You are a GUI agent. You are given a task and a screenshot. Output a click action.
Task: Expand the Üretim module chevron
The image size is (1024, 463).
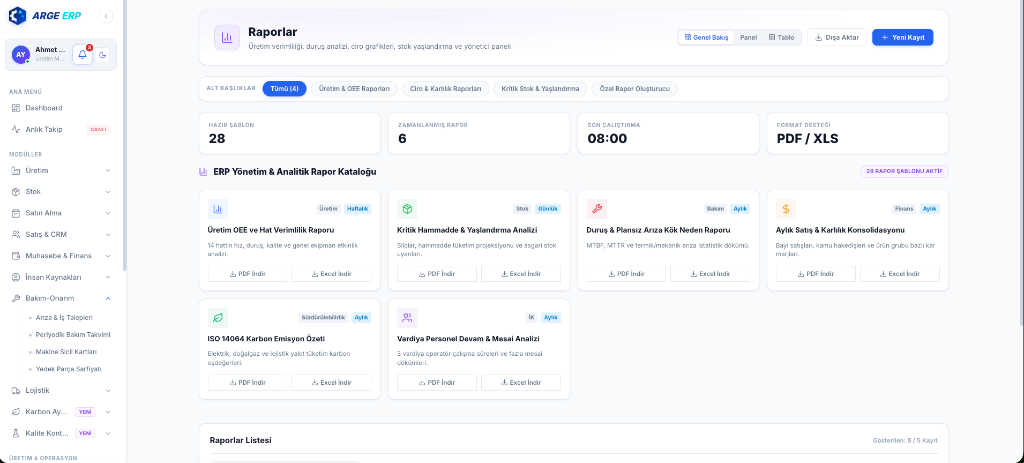tap(108, 170)
